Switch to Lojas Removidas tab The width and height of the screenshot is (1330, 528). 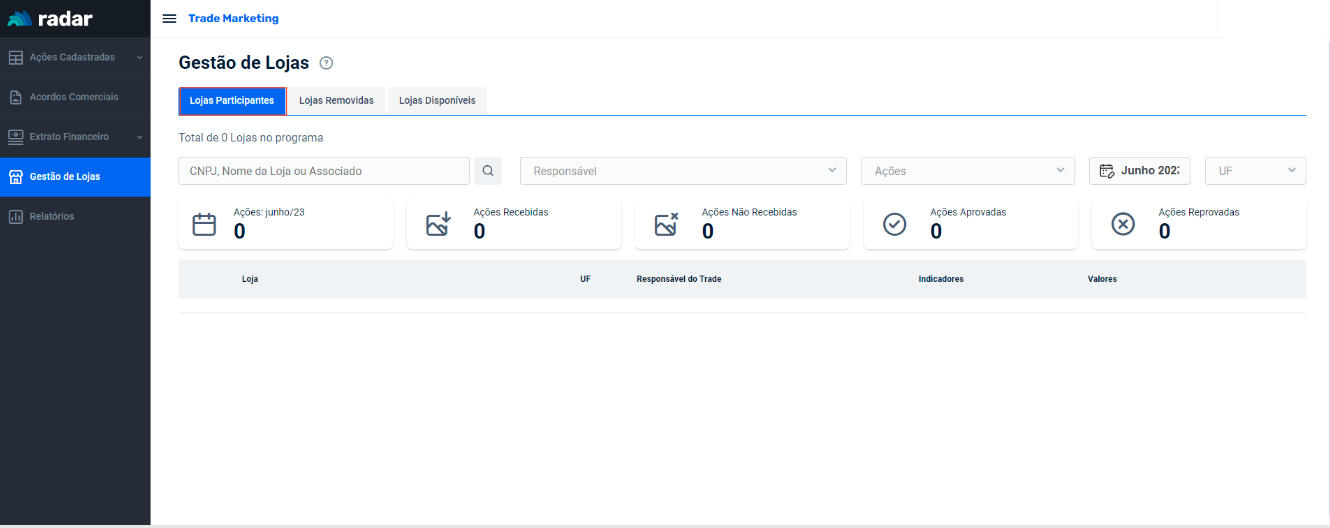tap(336, 101)
